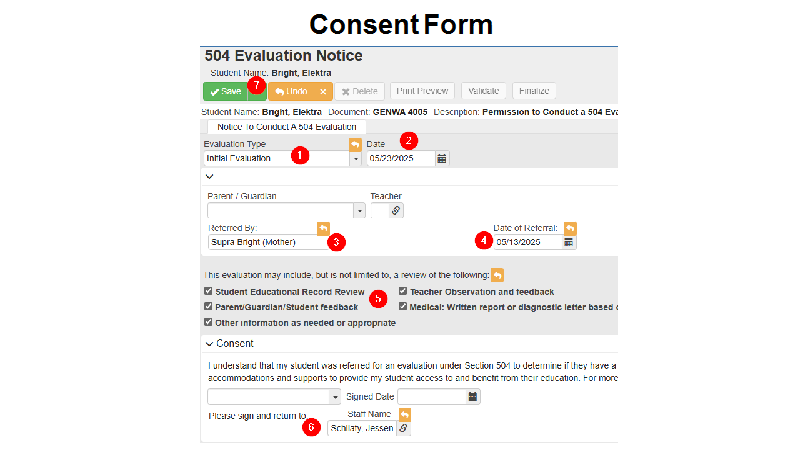Viewport: 800px width, 450px height.
Task: Open the Evaluation Type dropdown
Action: (356, 159)
